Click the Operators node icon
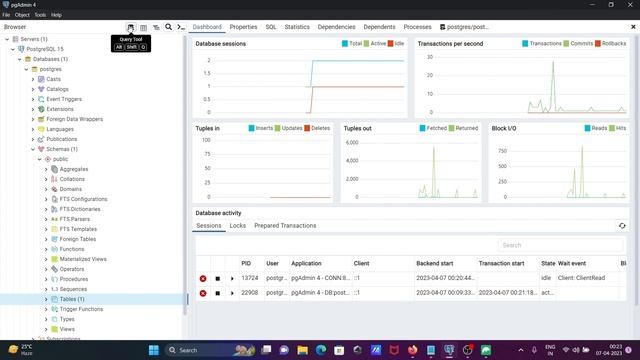 [54, 269]
